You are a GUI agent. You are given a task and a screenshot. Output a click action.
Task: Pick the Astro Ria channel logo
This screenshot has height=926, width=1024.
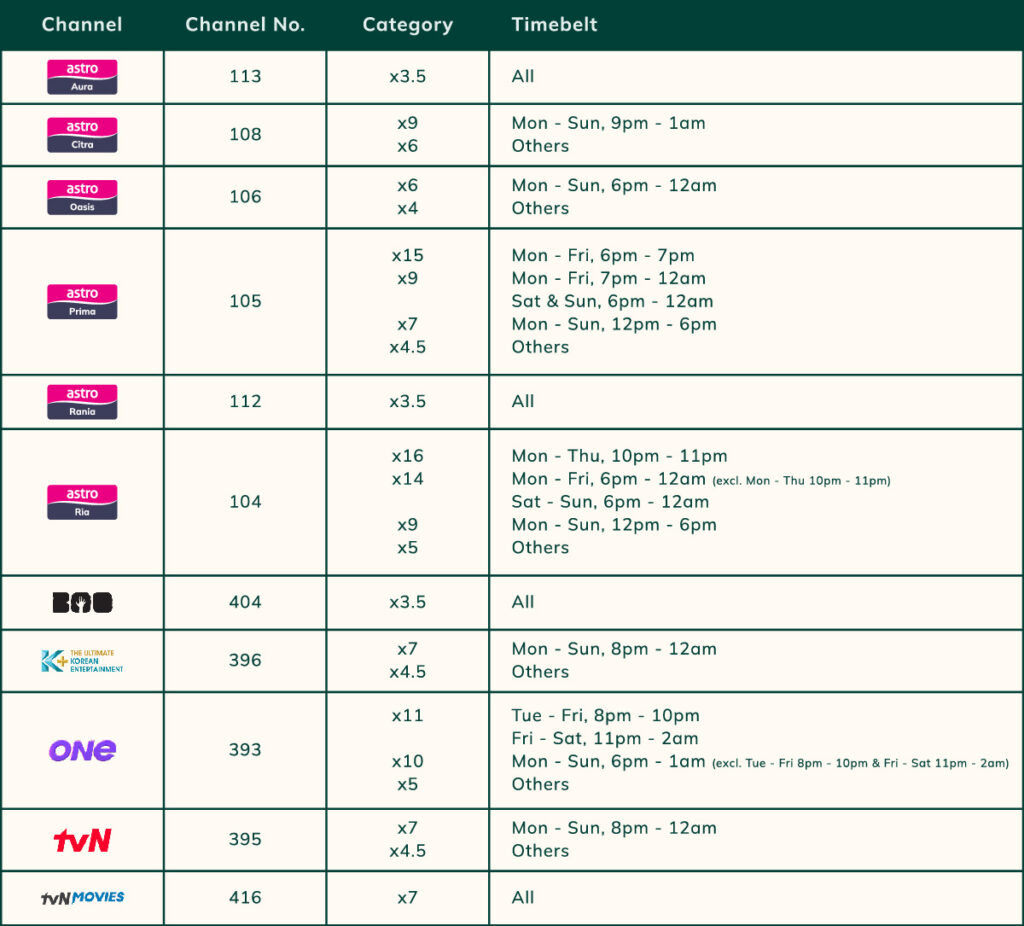coord(82,502)
